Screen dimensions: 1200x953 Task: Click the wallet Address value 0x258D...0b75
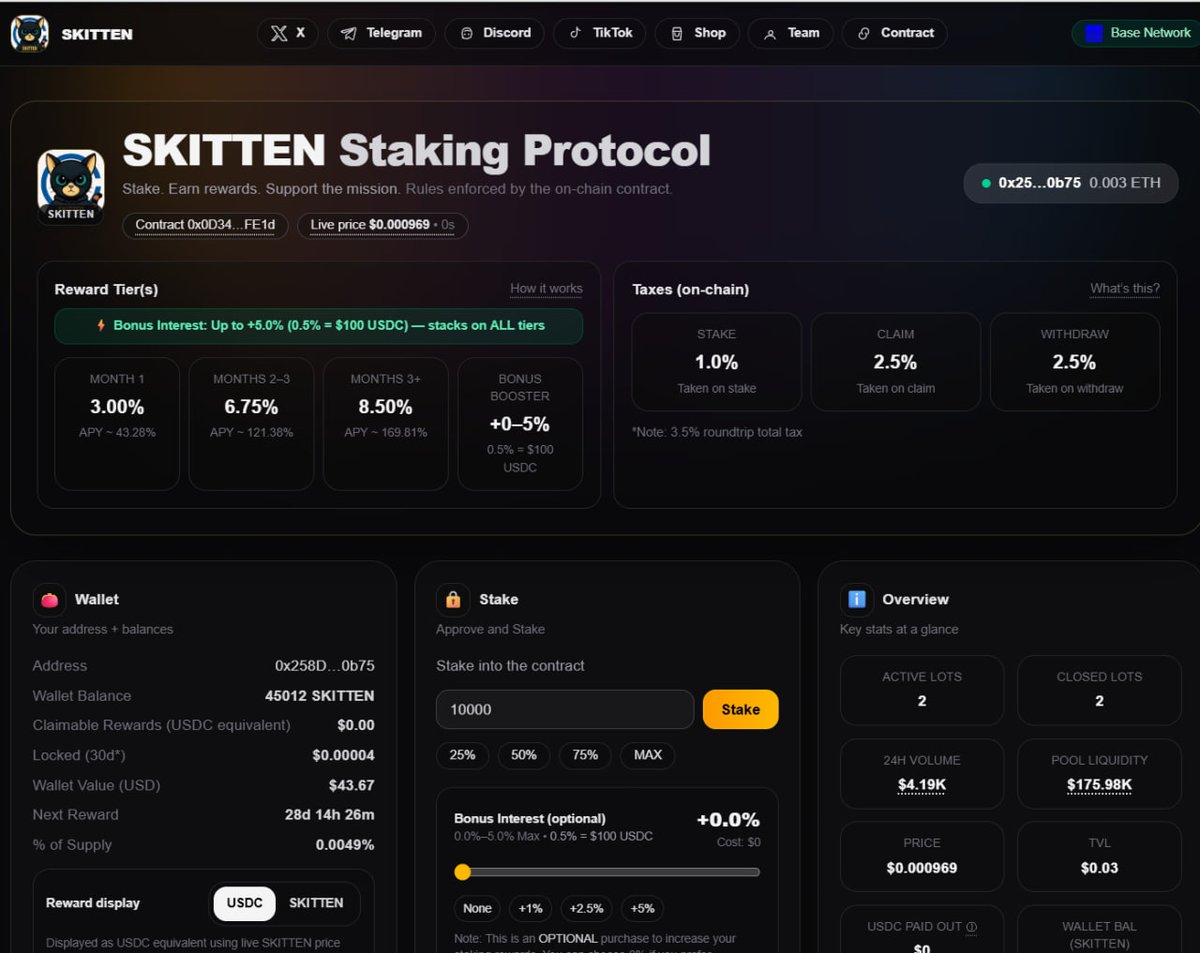pos(325,666)
